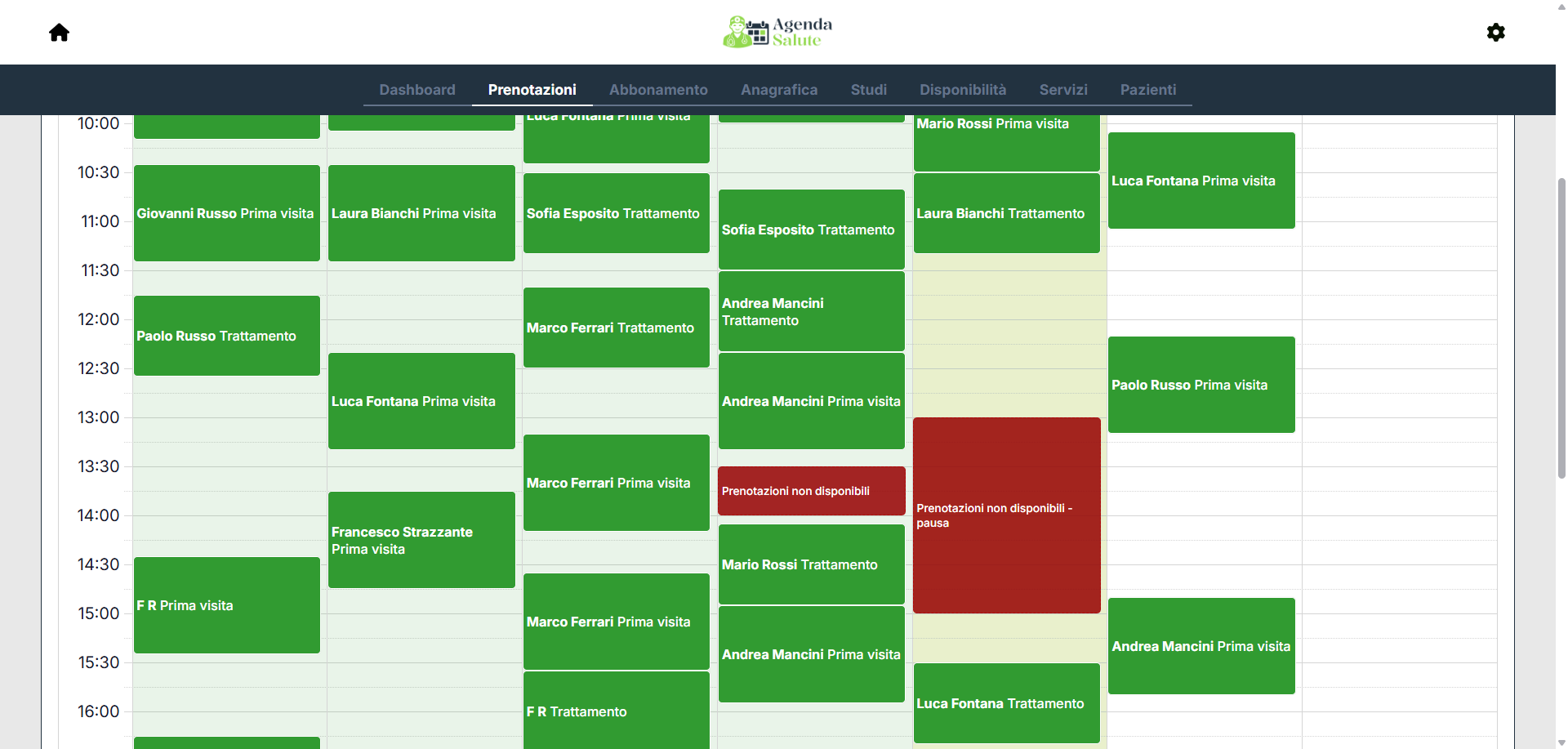Open Marco Ferrari Prima visita at 15:00

tap(617, 622)
